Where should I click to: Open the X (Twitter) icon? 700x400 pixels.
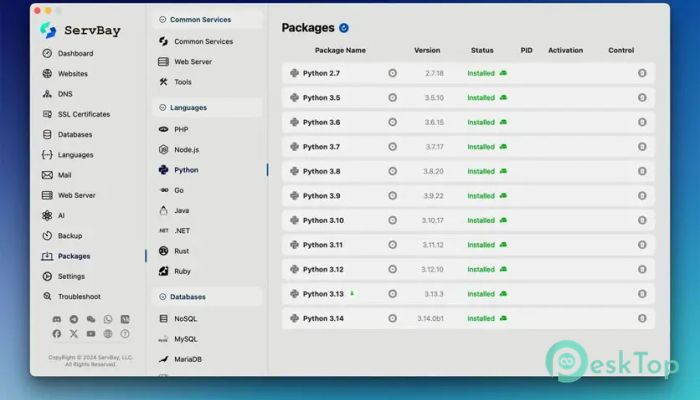click(x=74, y=333)
